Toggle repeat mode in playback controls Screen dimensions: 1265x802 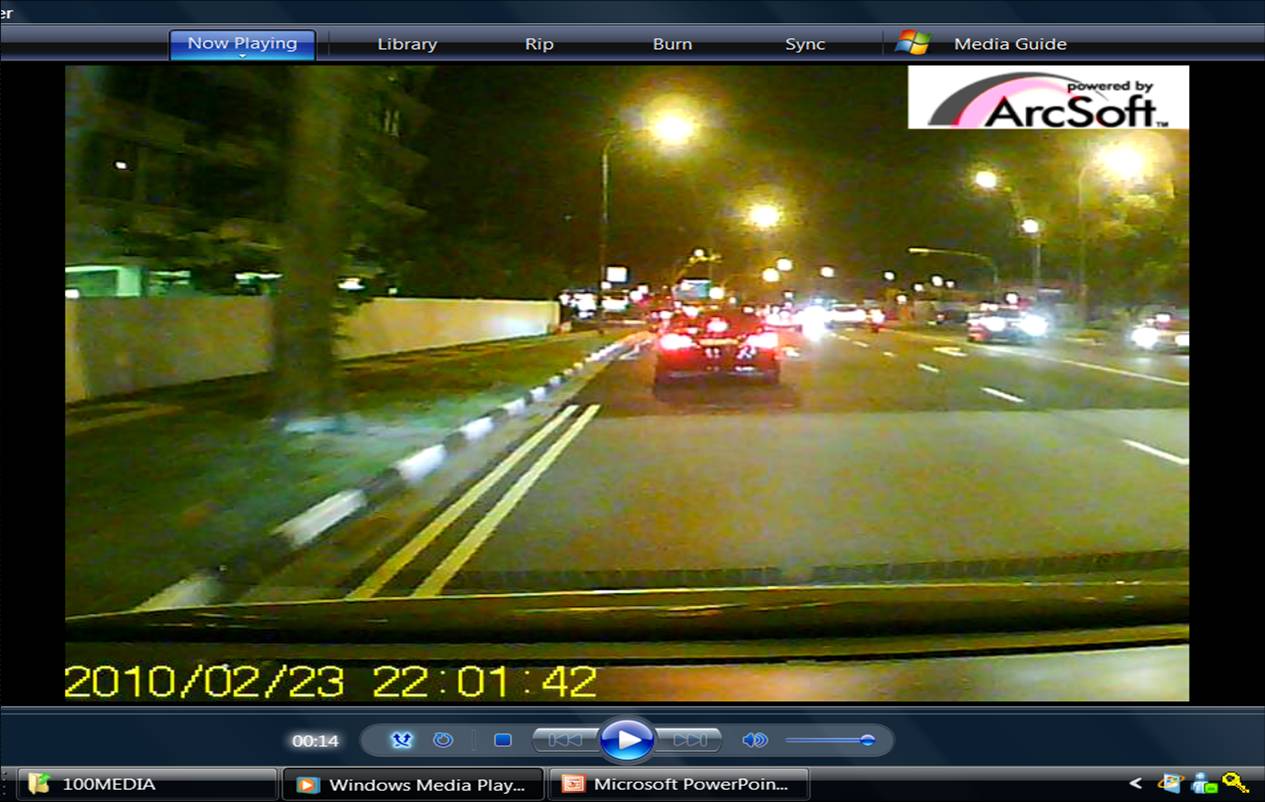[443, 740]
